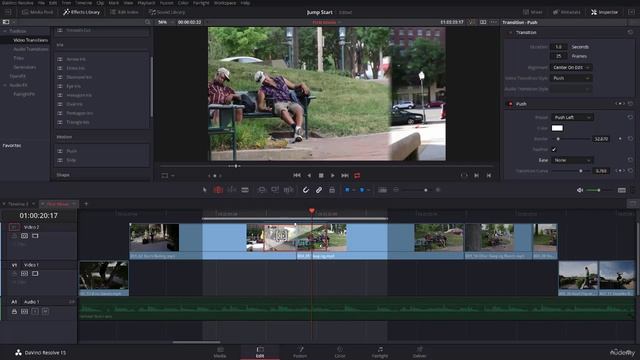
Task: Click the white Color swatch
Action: tap(557, 128)
